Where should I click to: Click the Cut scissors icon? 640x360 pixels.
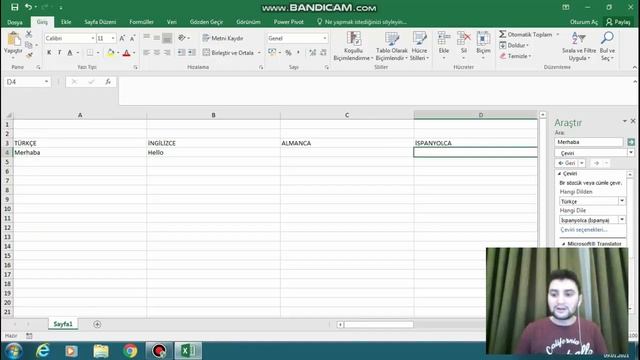coord(29,34)
